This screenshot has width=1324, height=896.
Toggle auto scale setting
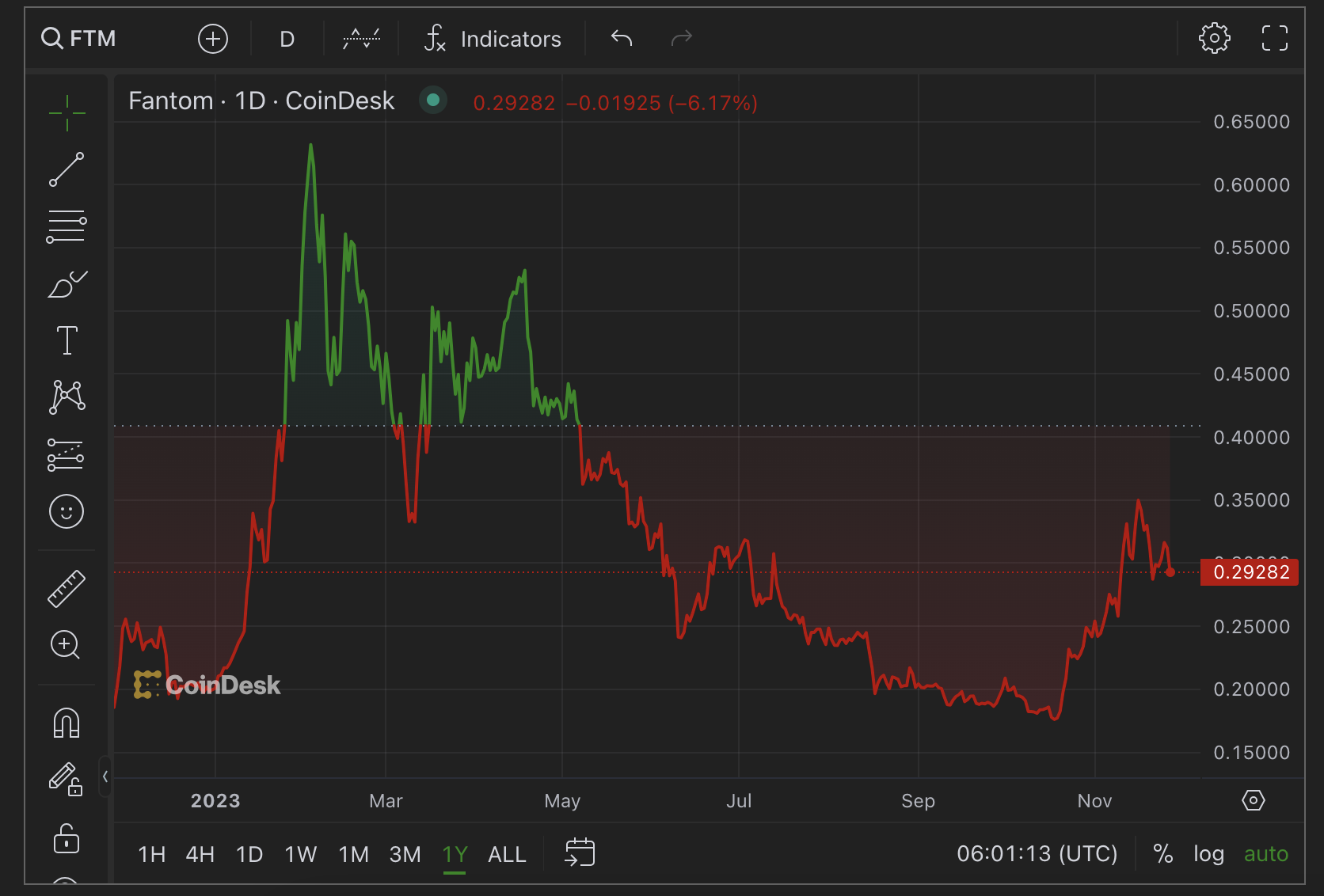pyautogui.click(x=1265, y=854)
